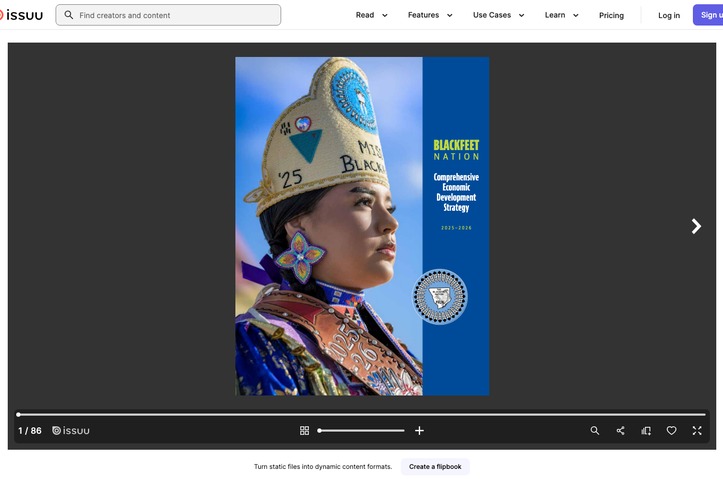
Task: Like the publication with heart icon
Action: coord(671,431)
